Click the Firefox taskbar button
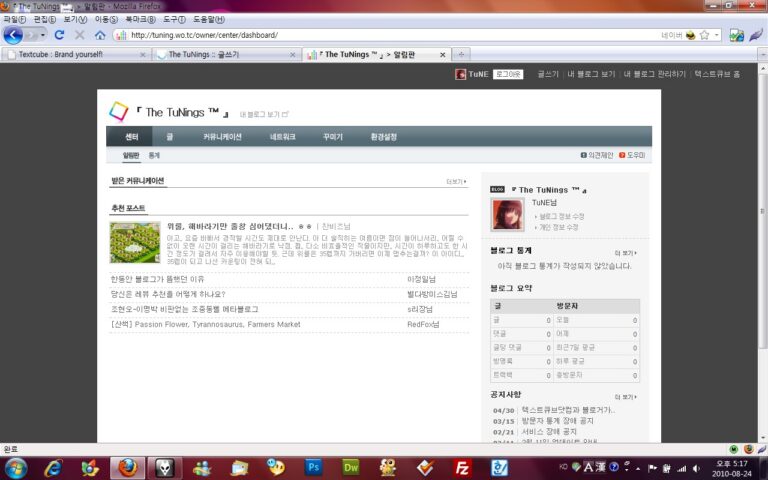 (127, 468)
